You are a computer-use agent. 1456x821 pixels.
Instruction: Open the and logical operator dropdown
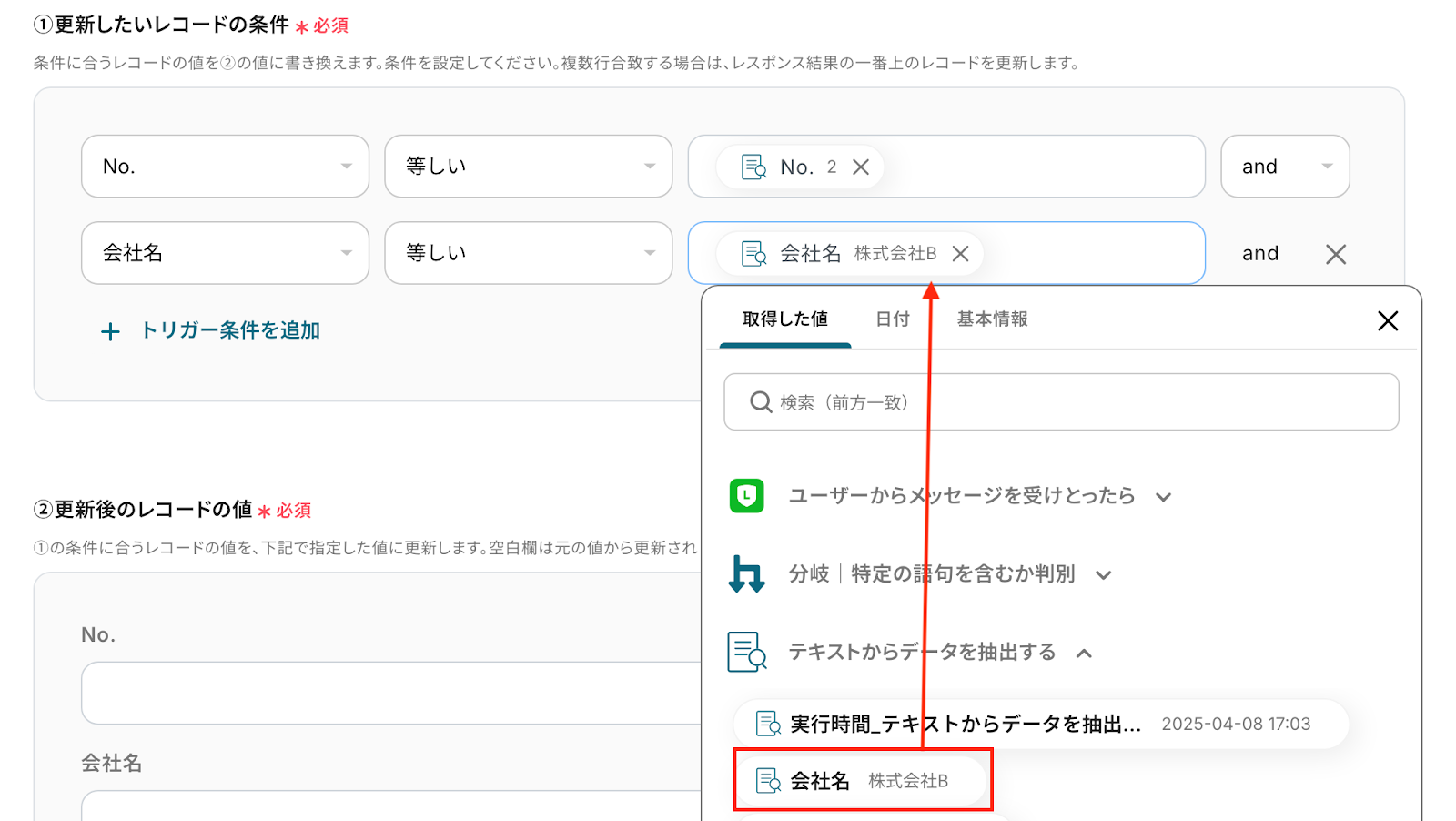[1284, 167]
